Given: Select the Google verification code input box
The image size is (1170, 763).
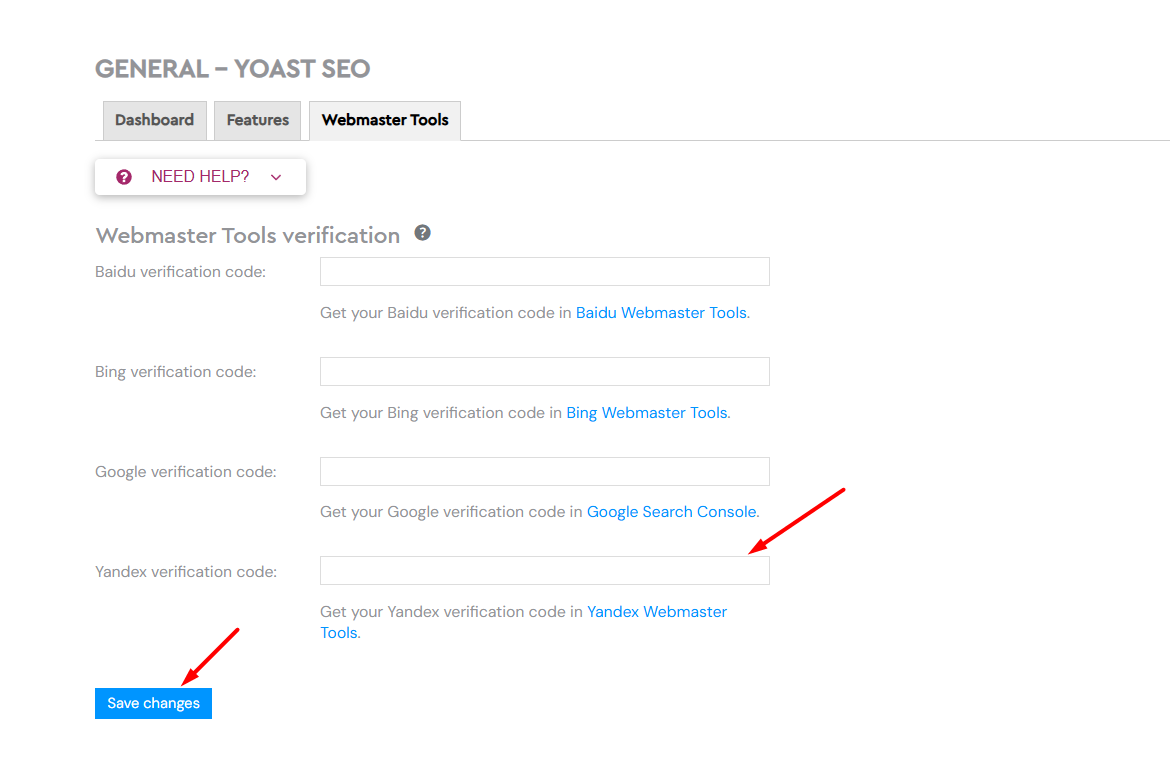Looking at the screenshot, I should (545, 471).
